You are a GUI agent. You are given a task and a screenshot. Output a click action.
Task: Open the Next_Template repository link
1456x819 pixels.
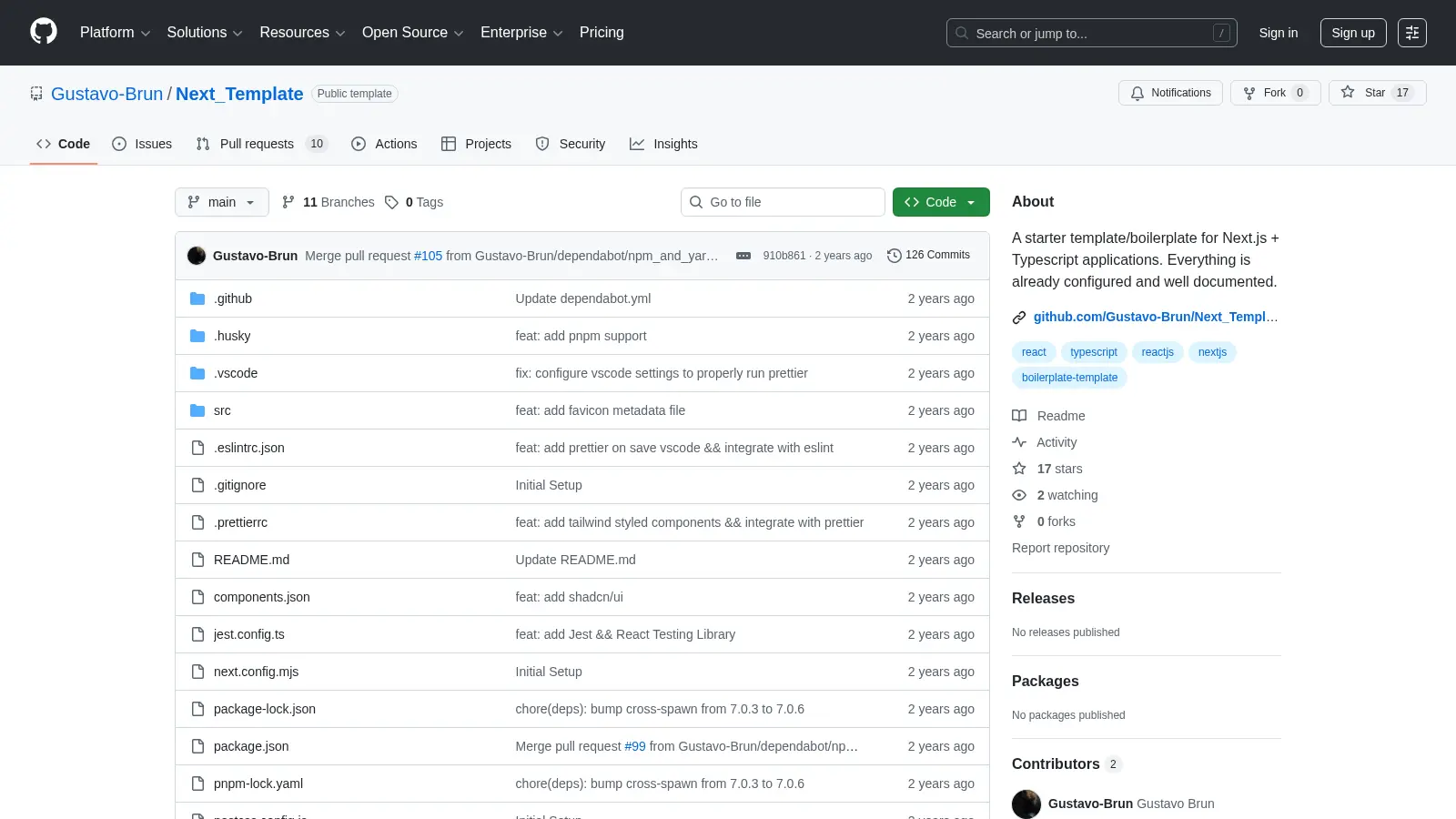(x=239, y=94)
